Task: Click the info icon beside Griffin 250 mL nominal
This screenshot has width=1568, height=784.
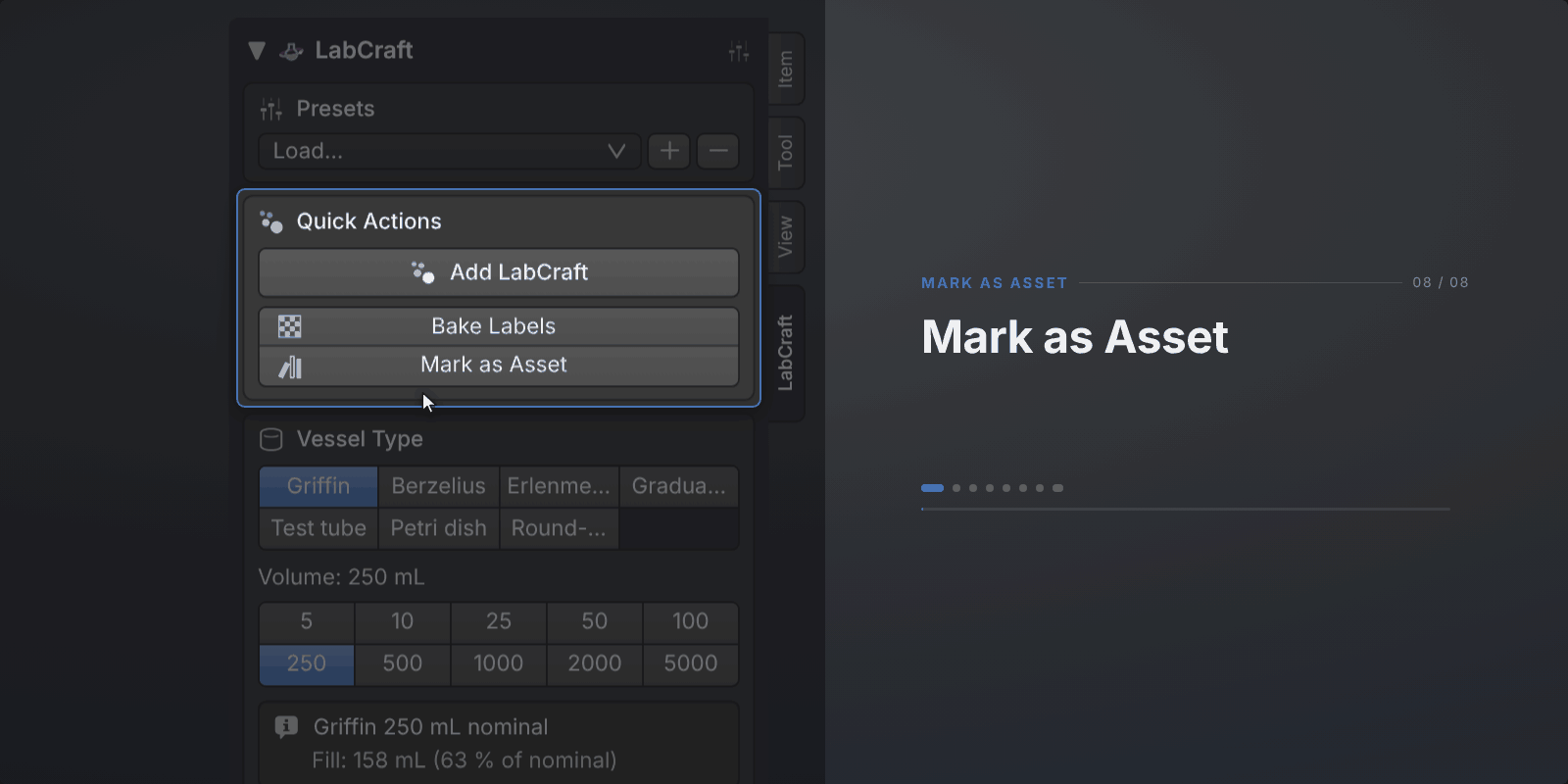Action: pyautogui.click(x=286, y=727)
